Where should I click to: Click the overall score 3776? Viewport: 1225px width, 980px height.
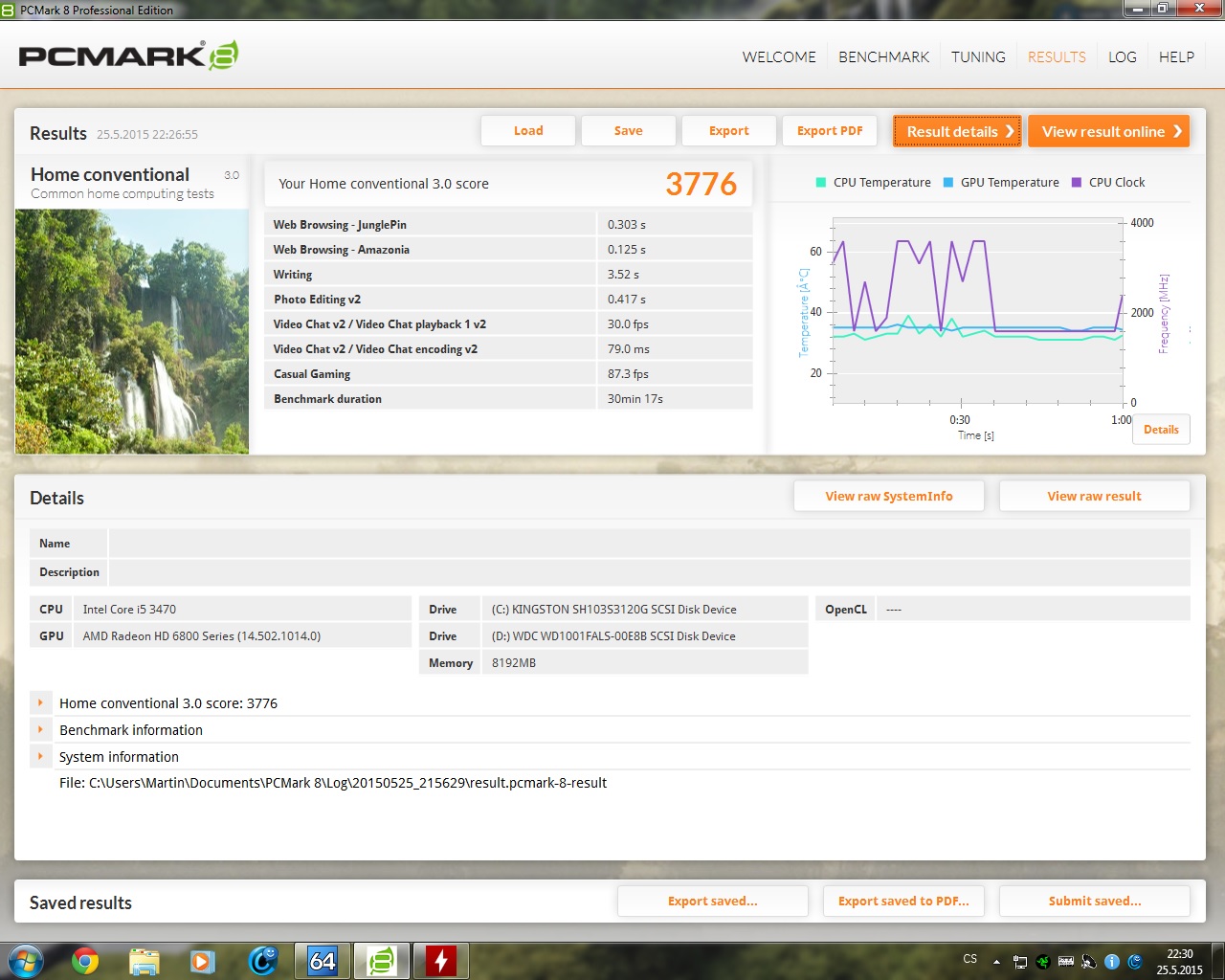point(702,184)
